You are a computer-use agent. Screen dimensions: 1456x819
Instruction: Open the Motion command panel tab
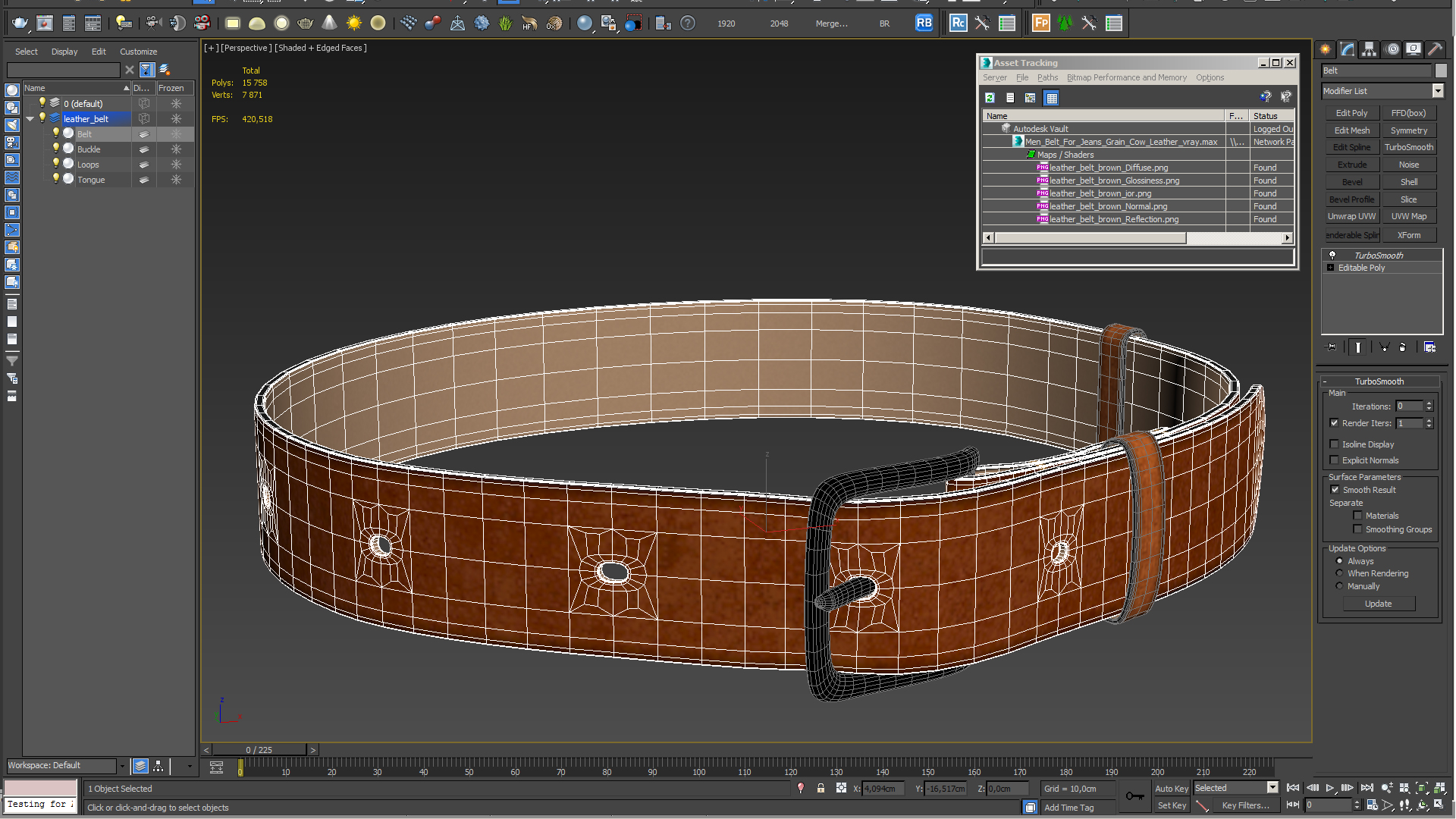click(x=1392, y=49)
